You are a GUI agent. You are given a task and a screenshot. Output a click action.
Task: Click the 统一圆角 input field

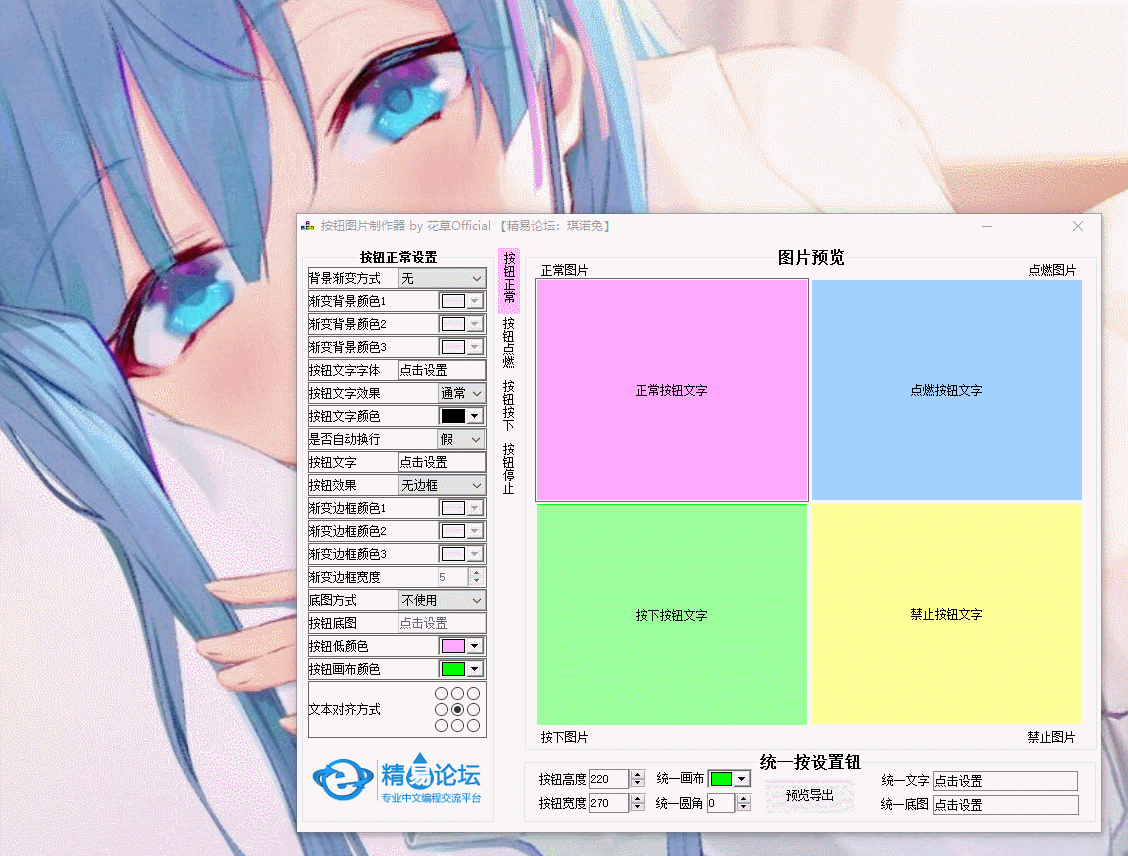point(721,803)
